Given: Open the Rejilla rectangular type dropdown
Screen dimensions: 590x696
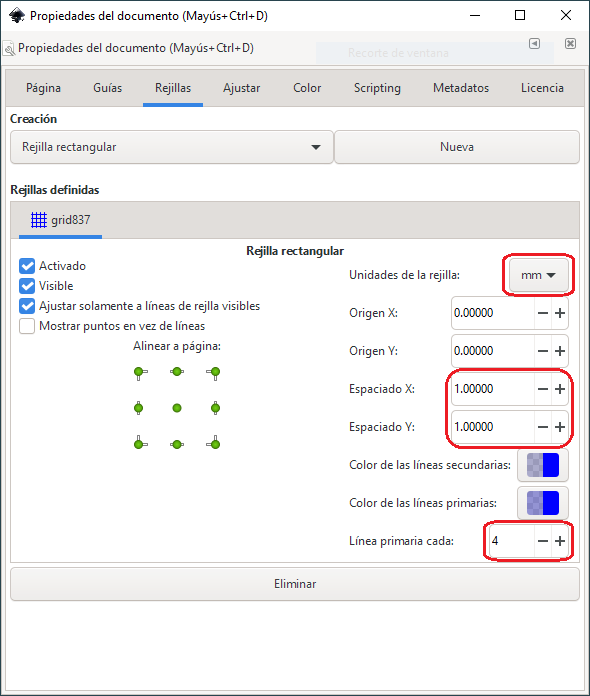Looking at the screenshot, I should pyautogui.click(x=172, y=147).
